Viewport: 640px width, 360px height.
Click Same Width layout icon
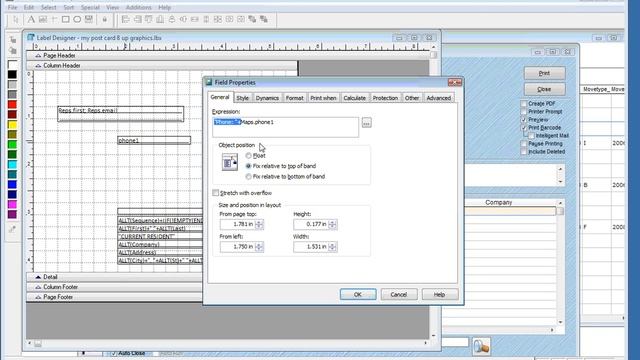[195, 19]
